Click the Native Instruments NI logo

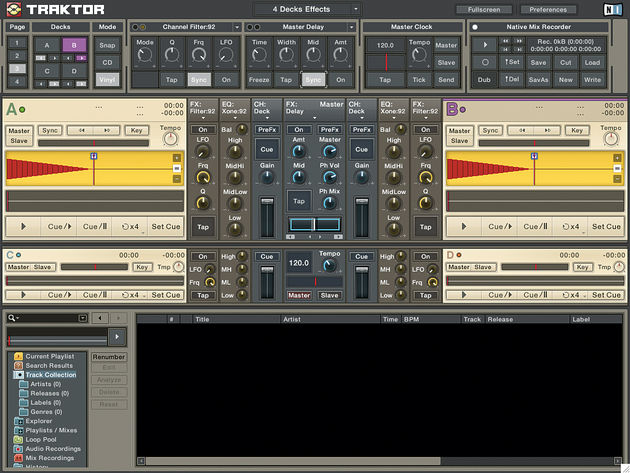point(612,9)
